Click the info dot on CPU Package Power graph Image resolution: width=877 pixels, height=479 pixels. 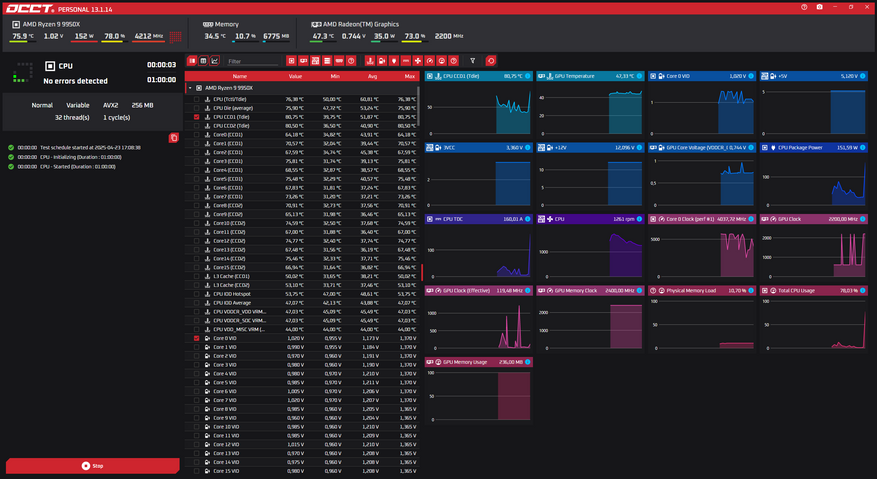(x=862, y=148)
